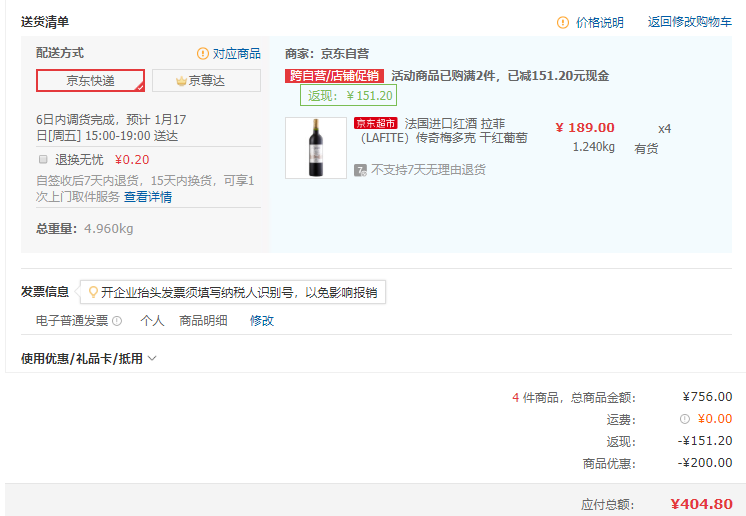Click the lightbulb tip icon near 发票信息
Screen dimensions: 746x516
click(93, 292)
